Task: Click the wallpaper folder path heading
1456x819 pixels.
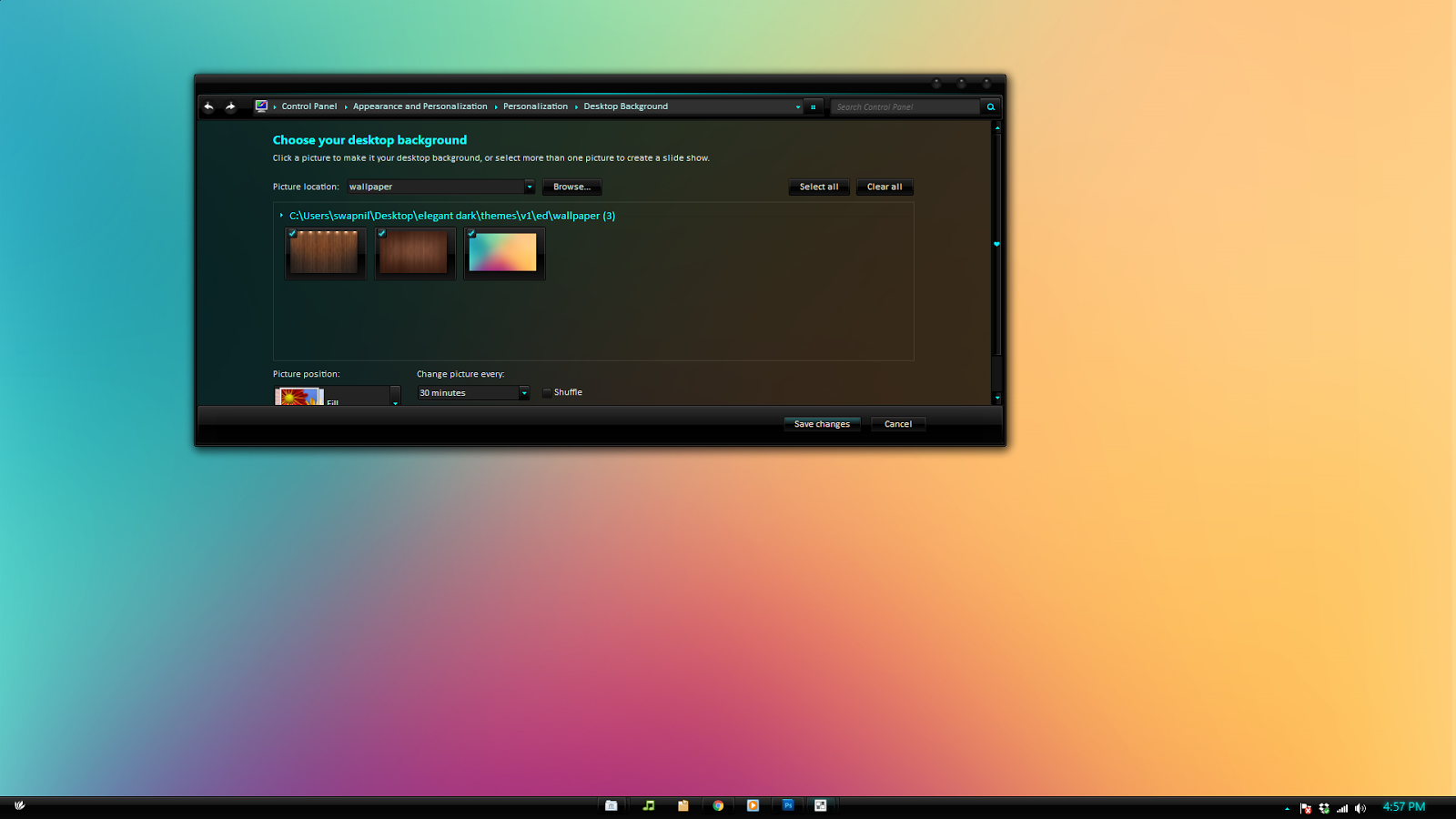Action: (x=452, y=216)
